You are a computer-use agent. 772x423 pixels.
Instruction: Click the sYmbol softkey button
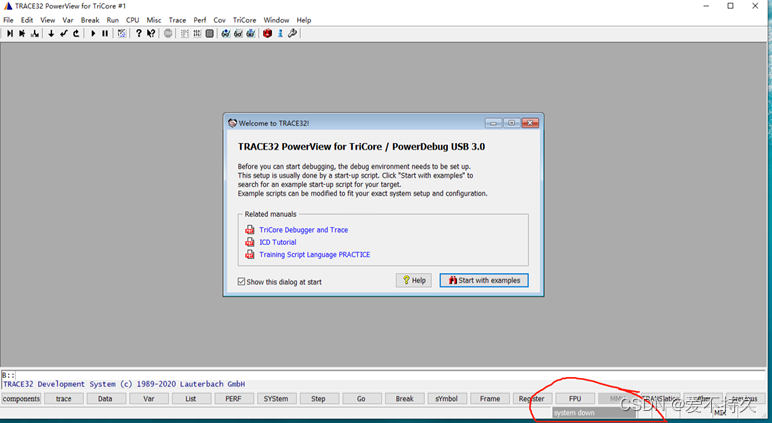447,398
